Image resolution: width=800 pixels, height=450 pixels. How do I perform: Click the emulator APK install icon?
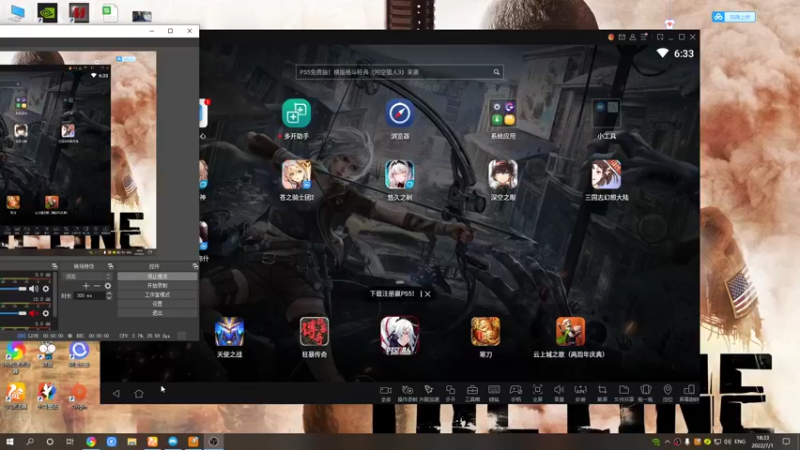pyautogui.click(x=581, y=390)
